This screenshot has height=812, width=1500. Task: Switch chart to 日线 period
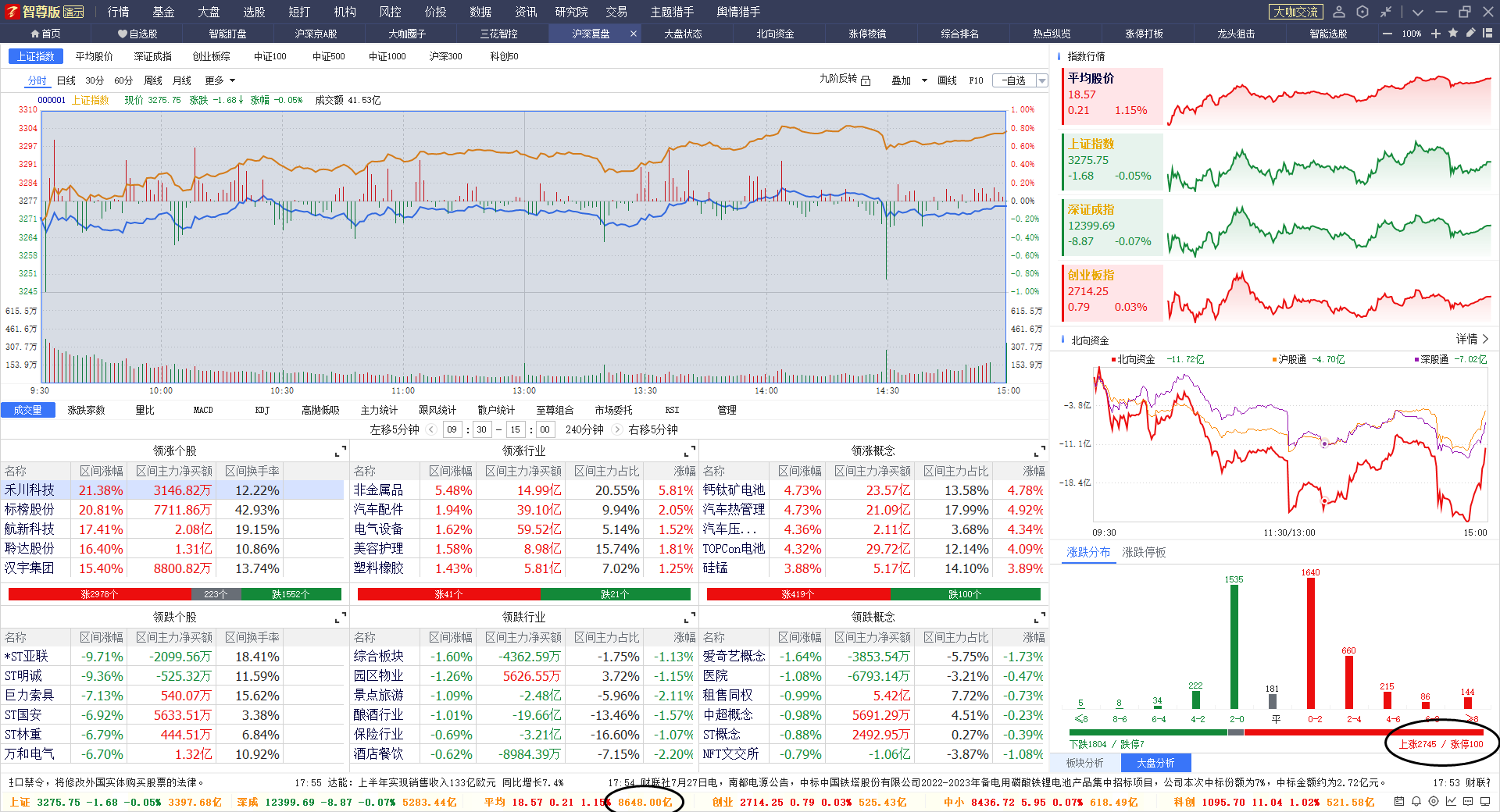point(66,80)
